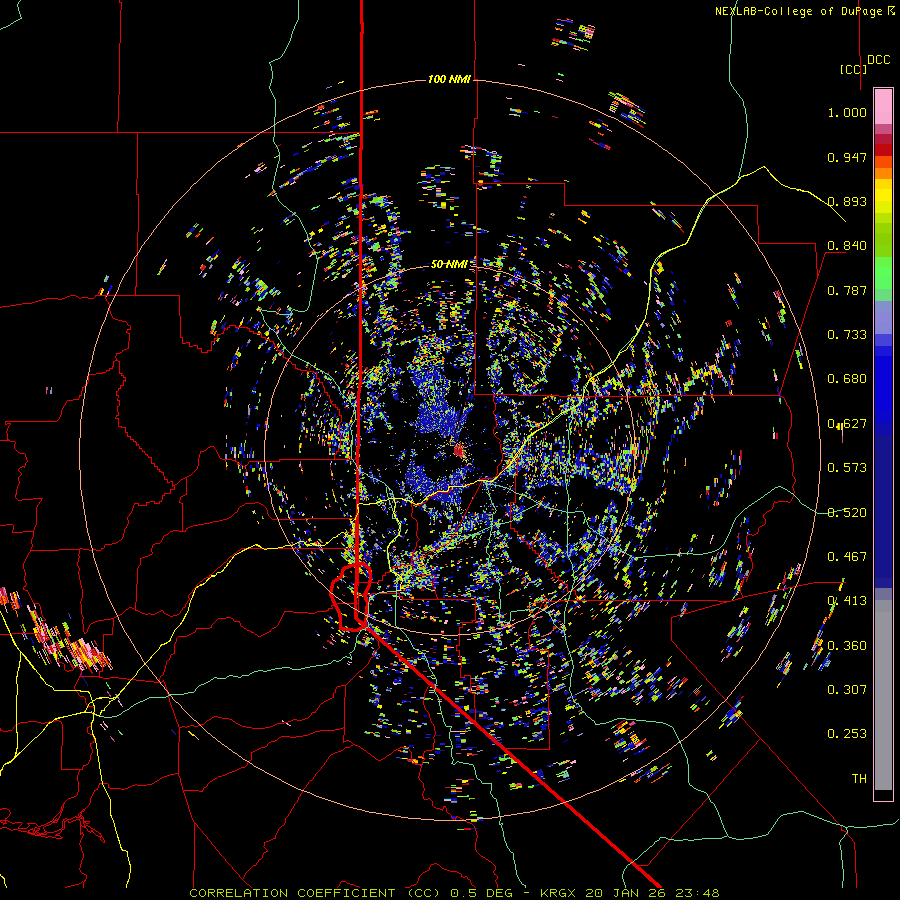This screenshot has height=900, width=900.
Task: Click the thick red loop outline southwest of radar
Action: point(351,597)
